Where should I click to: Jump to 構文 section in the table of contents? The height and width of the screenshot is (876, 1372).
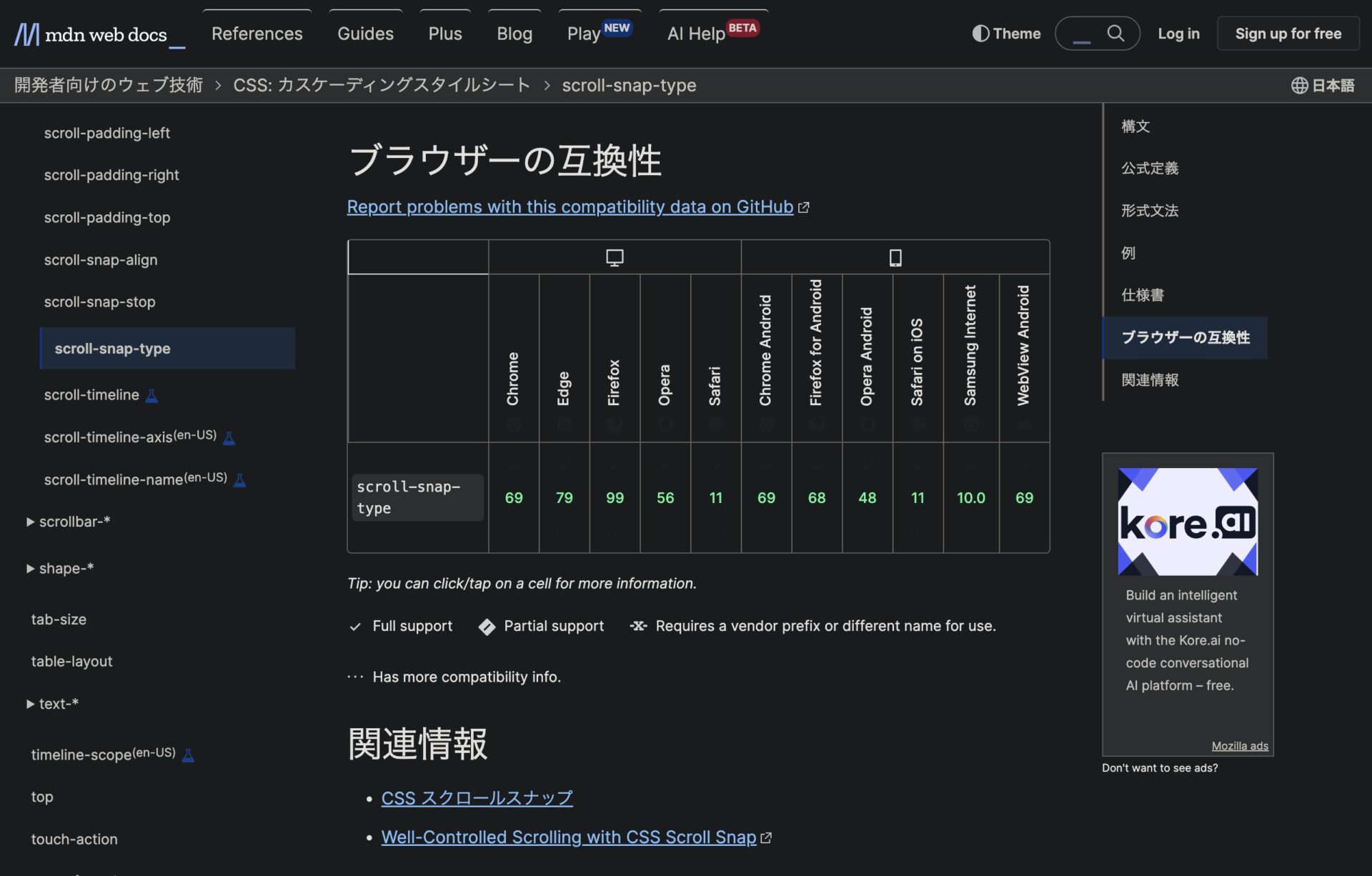(x=1135, y=126)
